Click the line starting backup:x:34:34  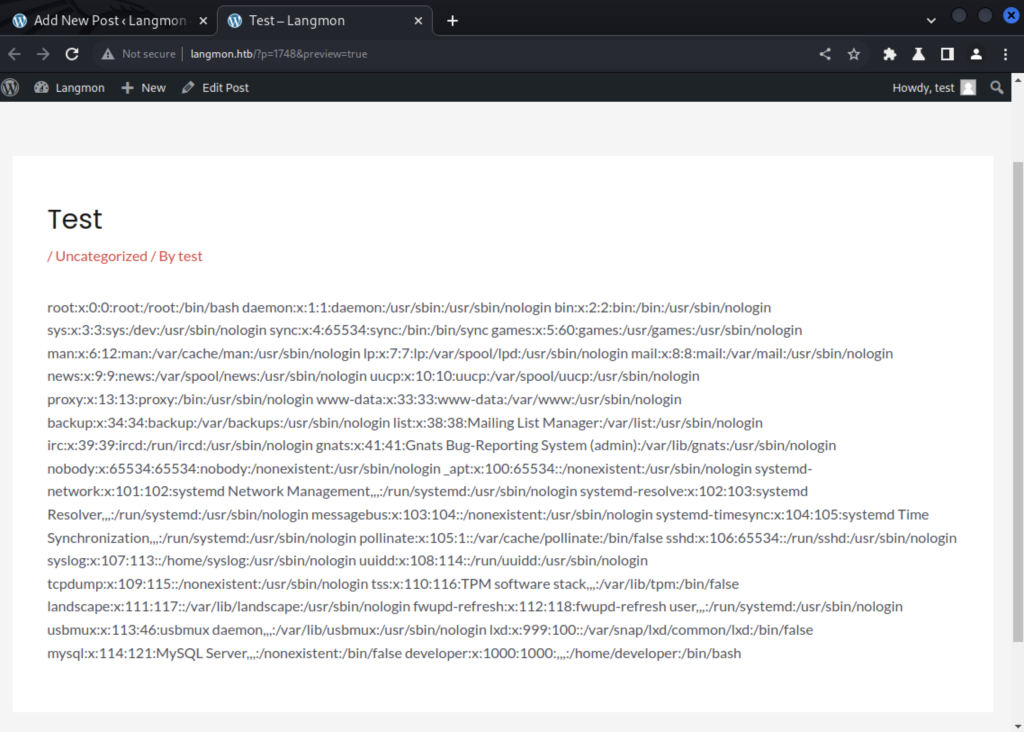[405, 423]
